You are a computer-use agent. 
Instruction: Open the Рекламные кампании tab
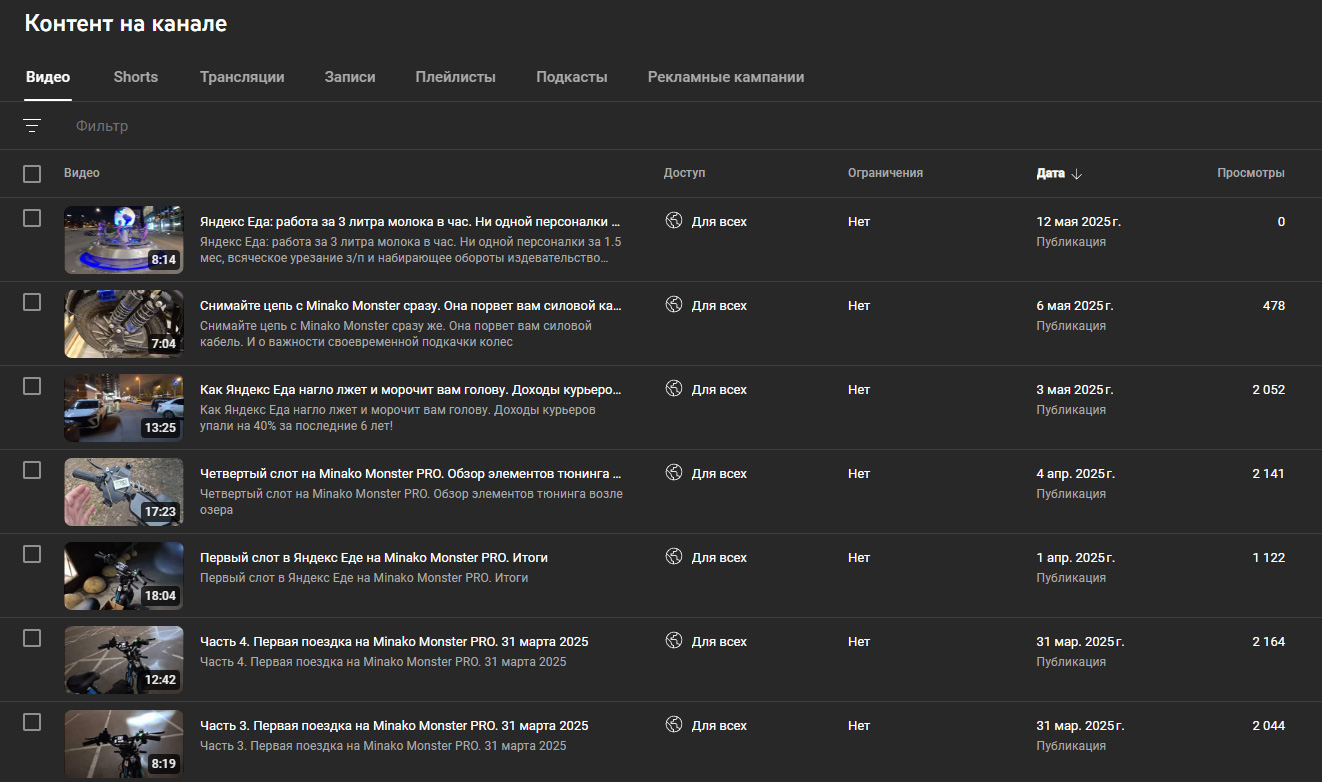pyautogui.click(x=726, y=77)
